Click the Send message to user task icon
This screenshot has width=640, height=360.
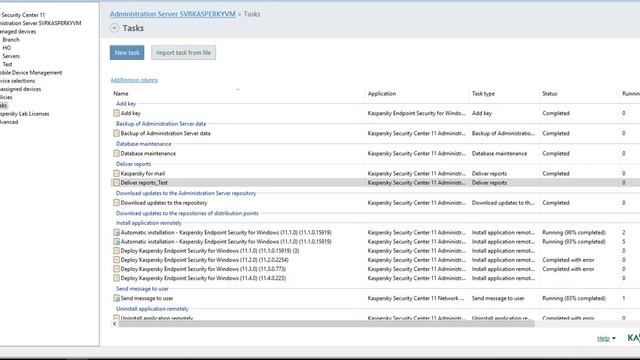pyautogui.click(x=116, y=298)
